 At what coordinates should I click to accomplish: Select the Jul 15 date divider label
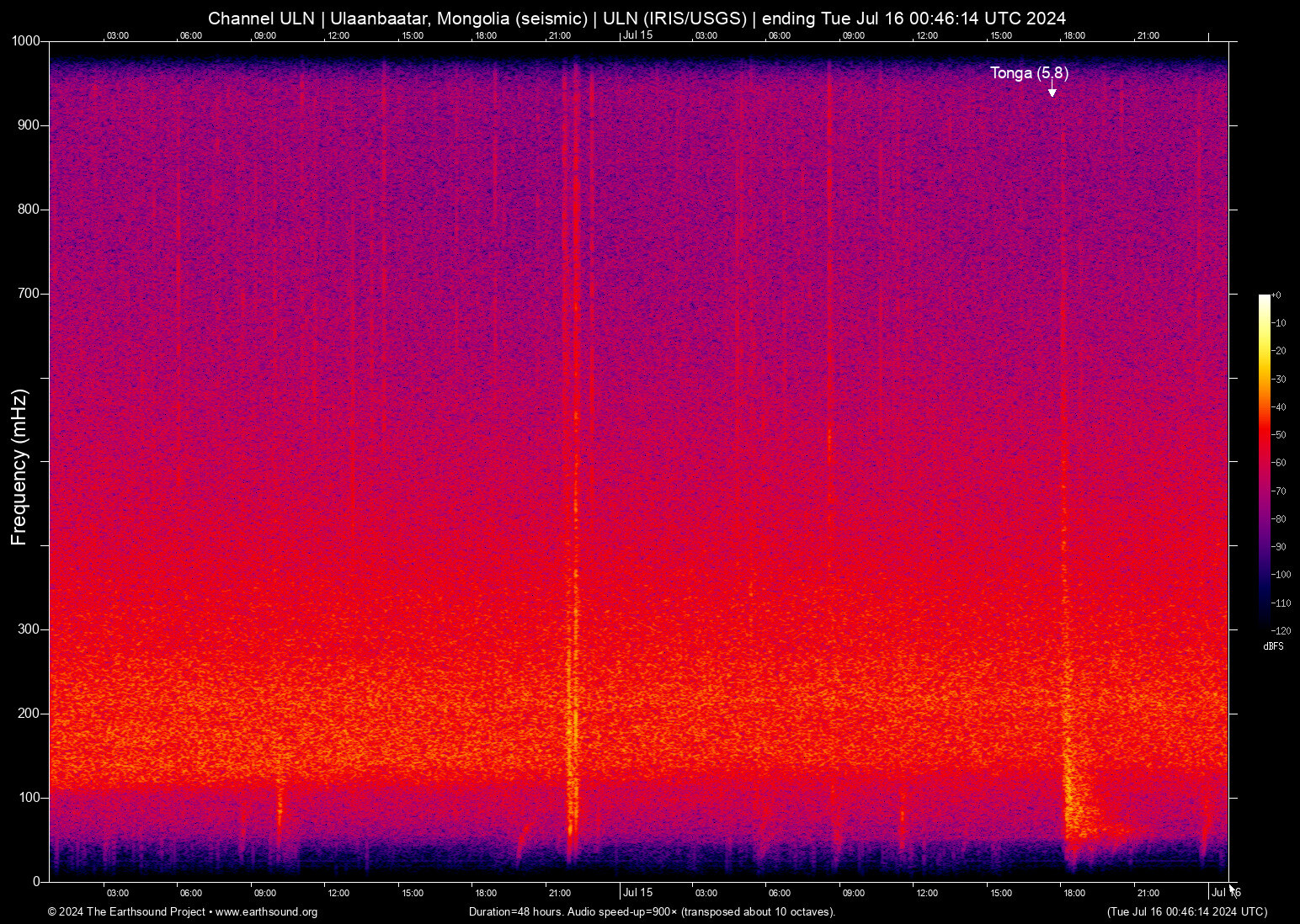(x=638, y=35)
